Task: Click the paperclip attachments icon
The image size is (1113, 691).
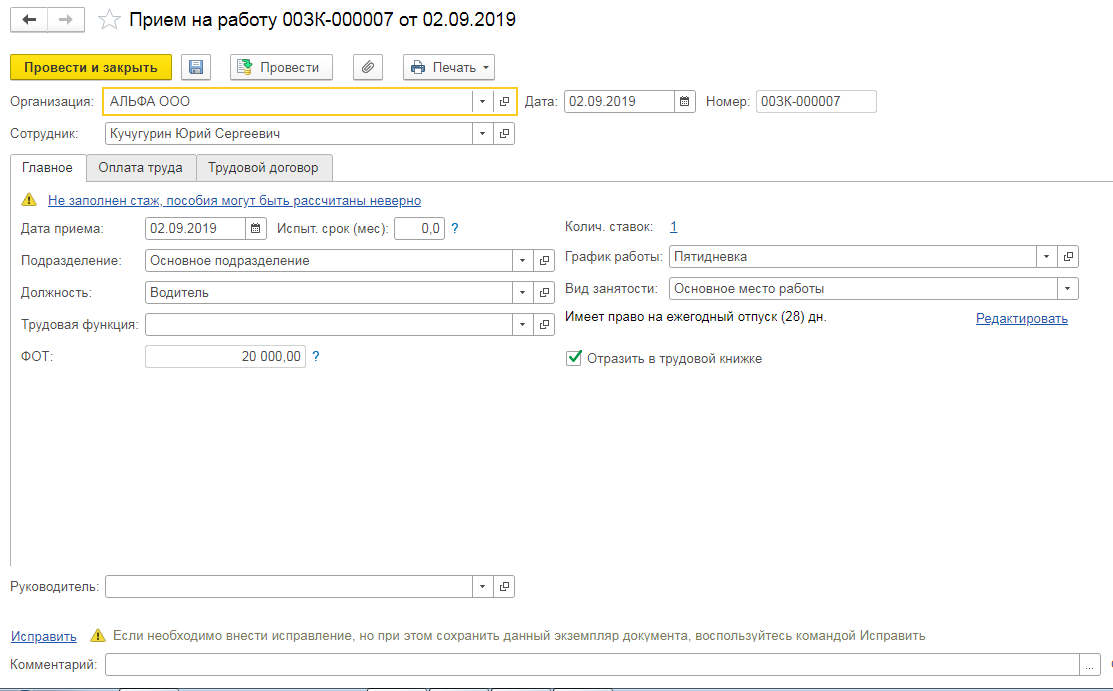Action: [368, 67]
